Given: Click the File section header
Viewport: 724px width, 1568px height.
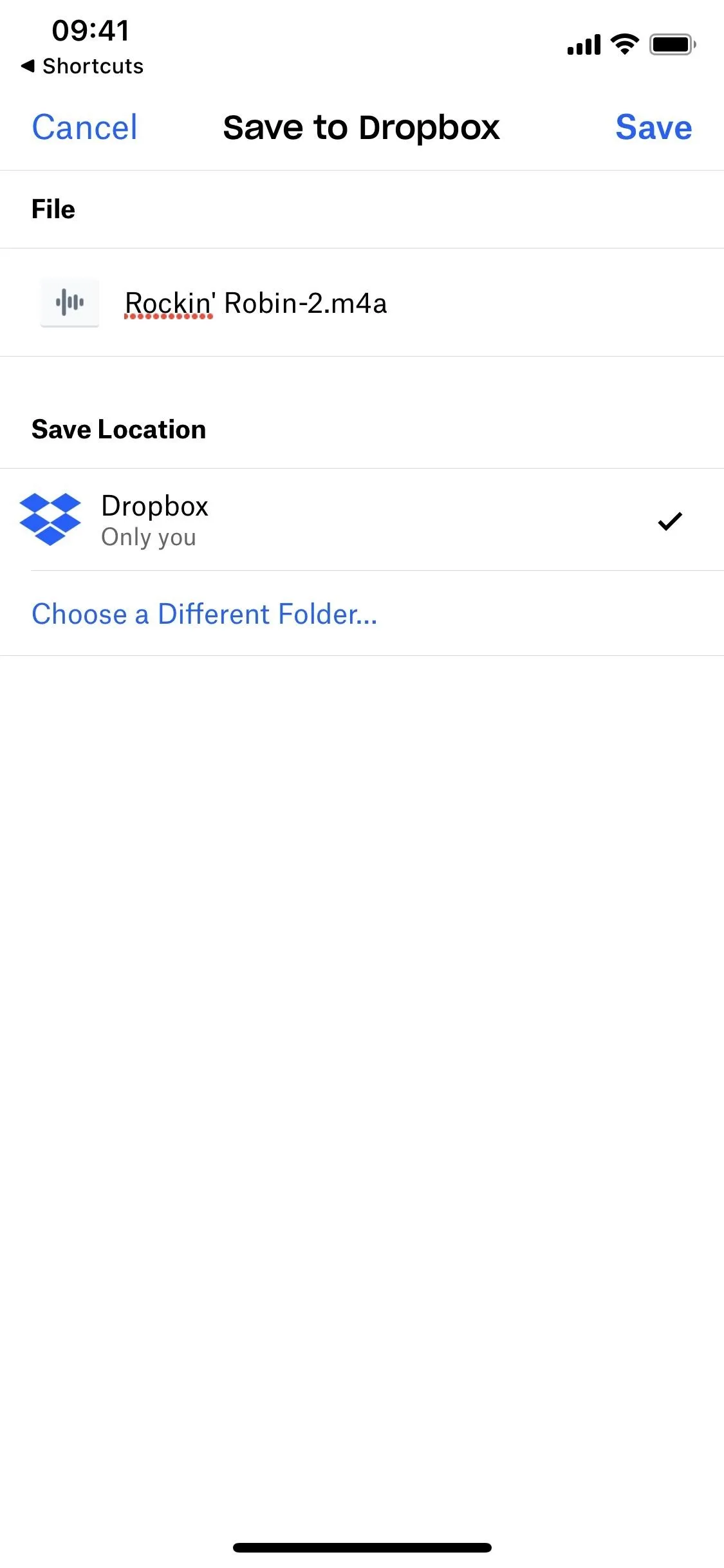Looking at the screenshot, I should click(53, 209).
